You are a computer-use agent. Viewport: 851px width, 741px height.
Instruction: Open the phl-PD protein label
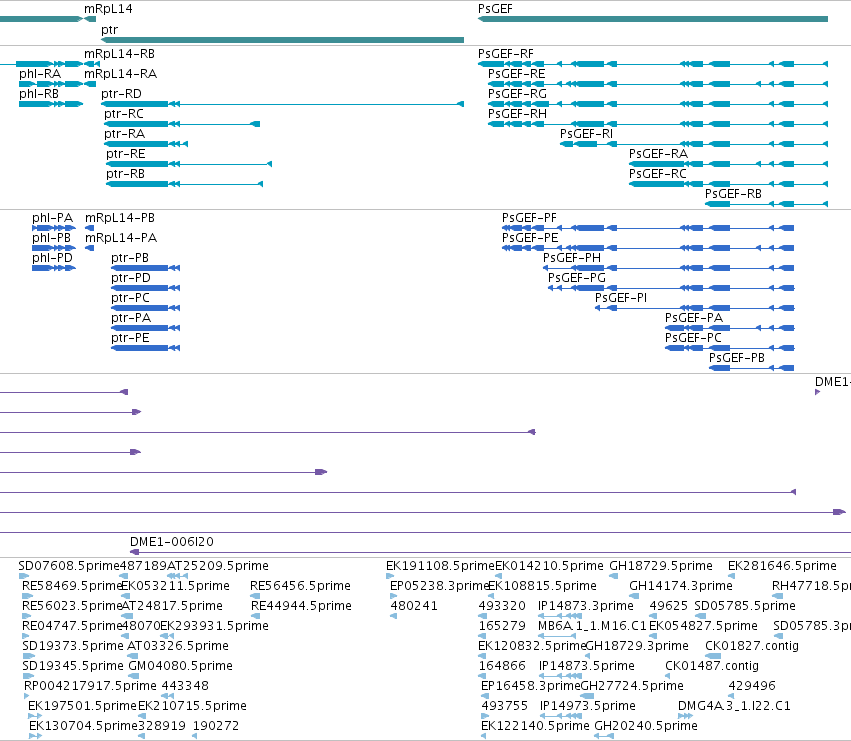pyautogui.click(x=52, y=258)
